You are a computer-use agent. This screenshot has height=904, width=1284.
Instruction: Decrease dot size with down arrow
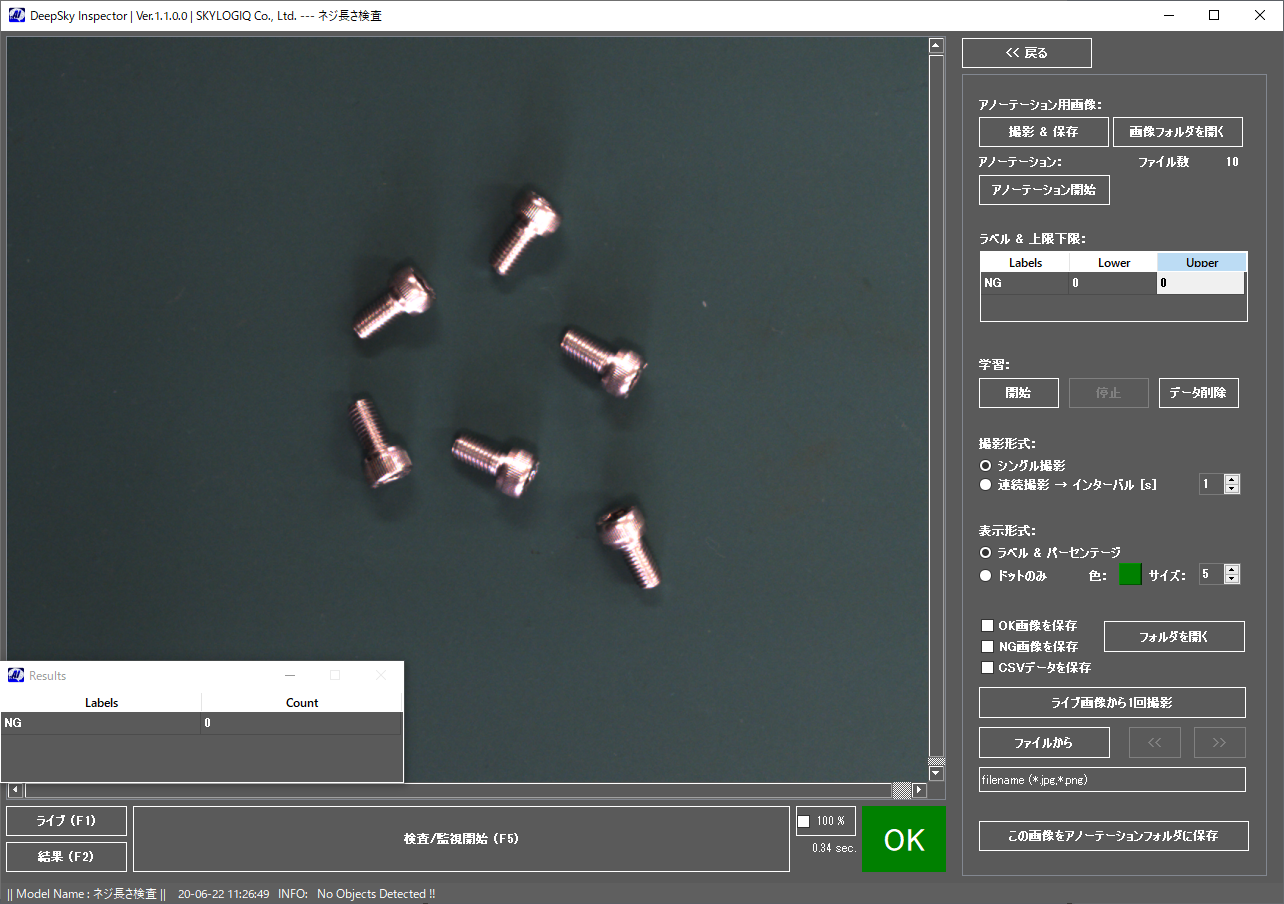(x=1232, y=579)
